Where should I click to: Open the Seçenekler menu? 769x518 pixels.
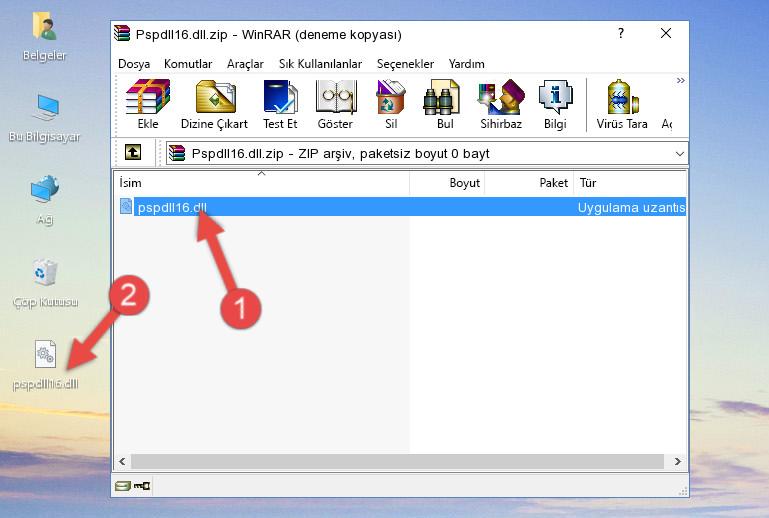(x=405, y=64)
